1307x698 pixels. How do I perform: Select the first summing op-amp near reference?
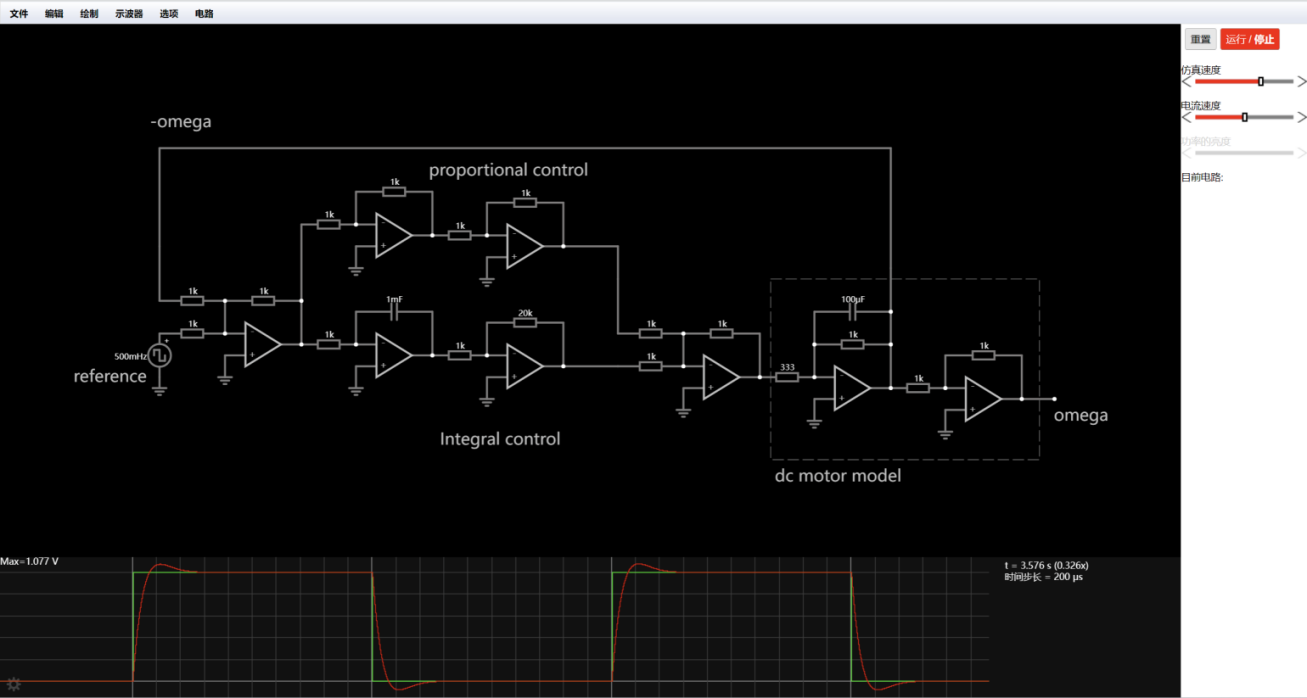click(x=263, y=344)
